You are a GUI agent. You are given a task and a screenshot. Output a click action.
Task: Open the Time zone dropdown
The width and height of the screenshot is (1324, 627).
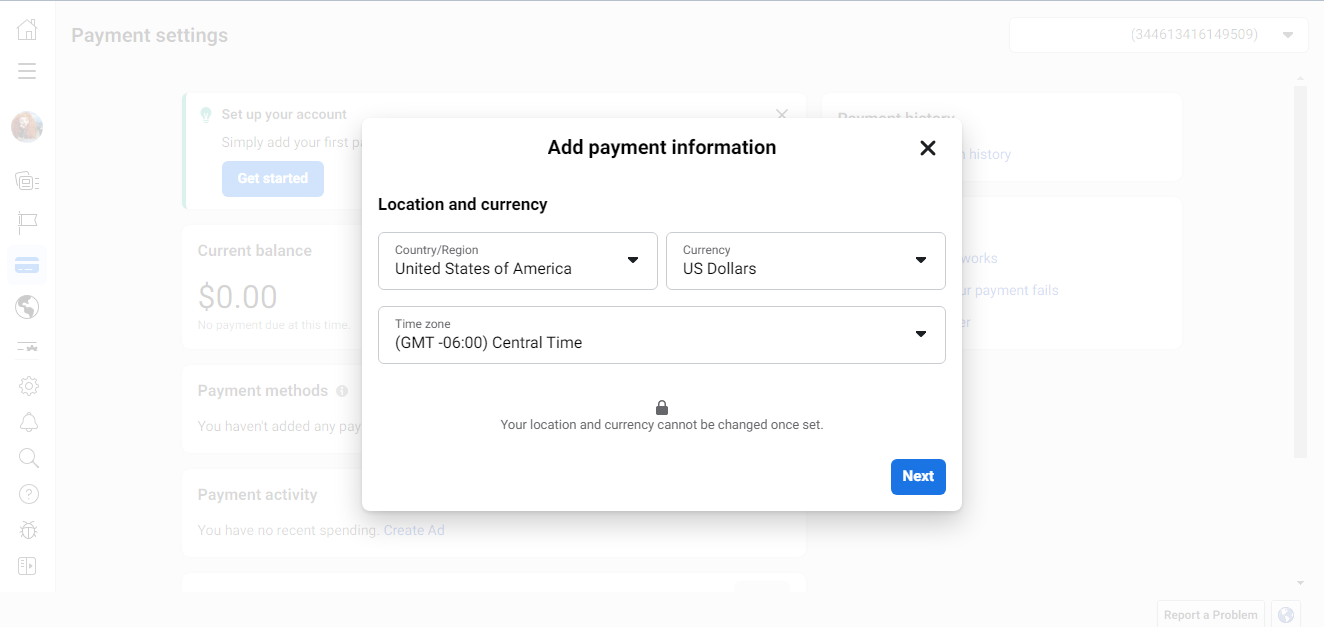point(662,335)
